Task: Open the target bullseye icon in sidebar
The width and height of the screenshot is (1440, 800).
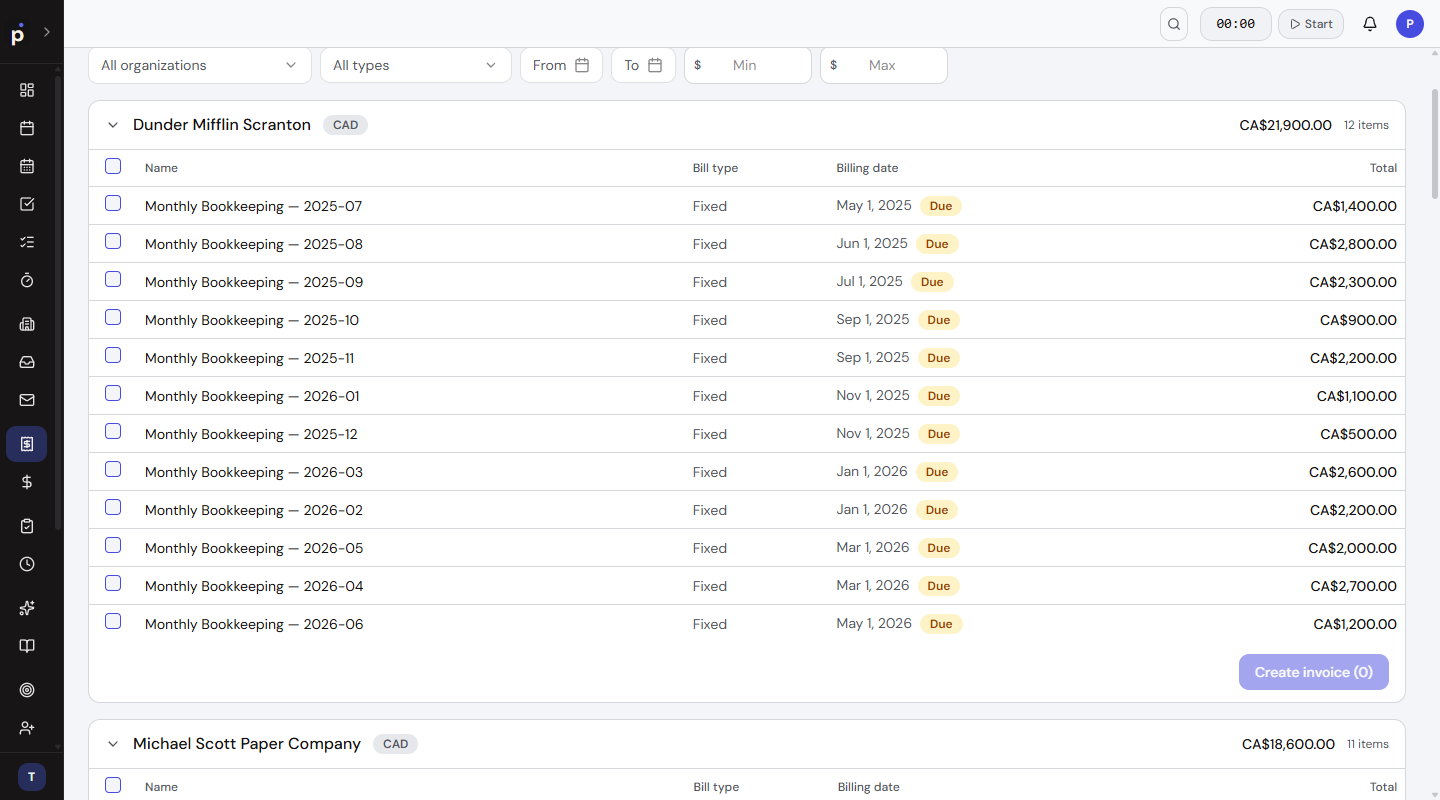Action: (27, 690)
